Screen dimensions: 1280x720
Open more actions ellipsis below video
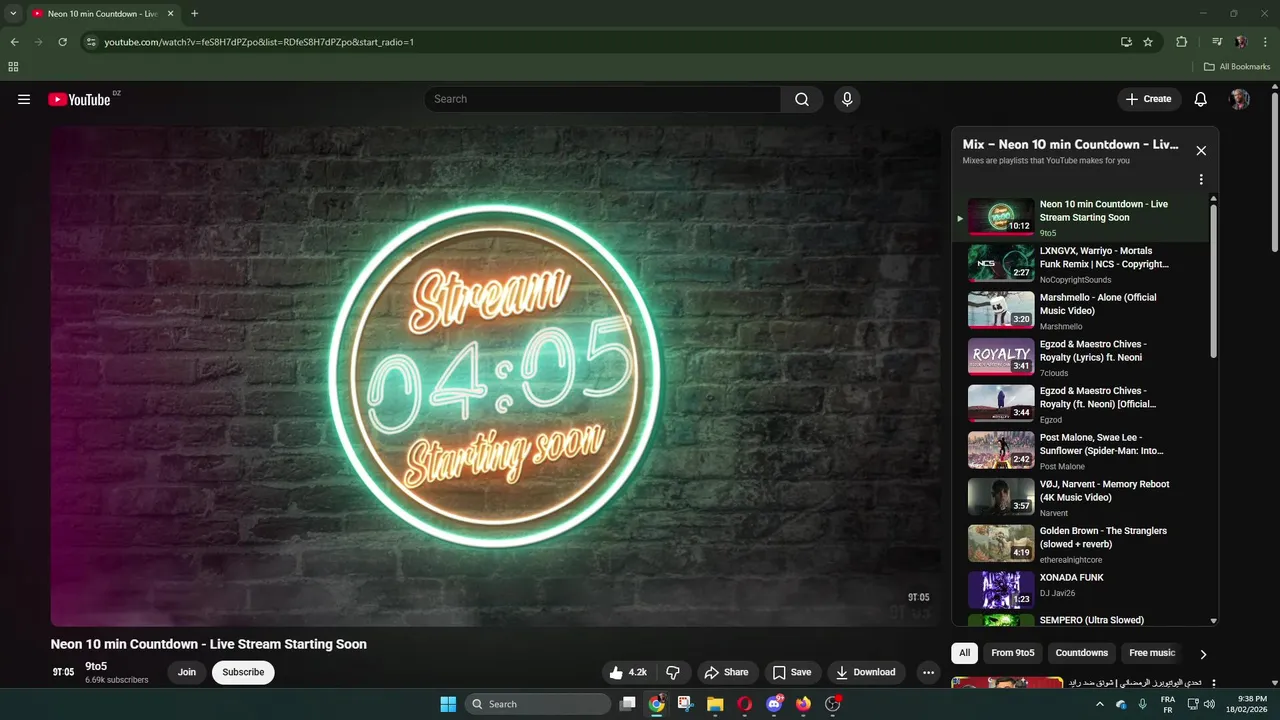coord(928,672)
